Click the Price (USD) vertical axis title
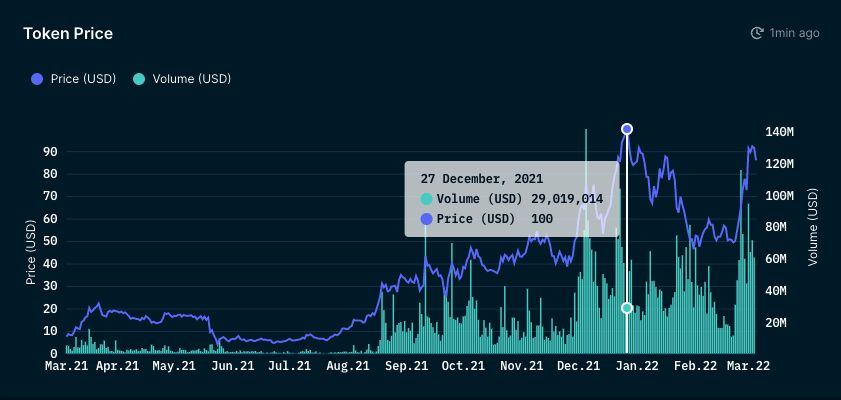 (x=31, y=251)
